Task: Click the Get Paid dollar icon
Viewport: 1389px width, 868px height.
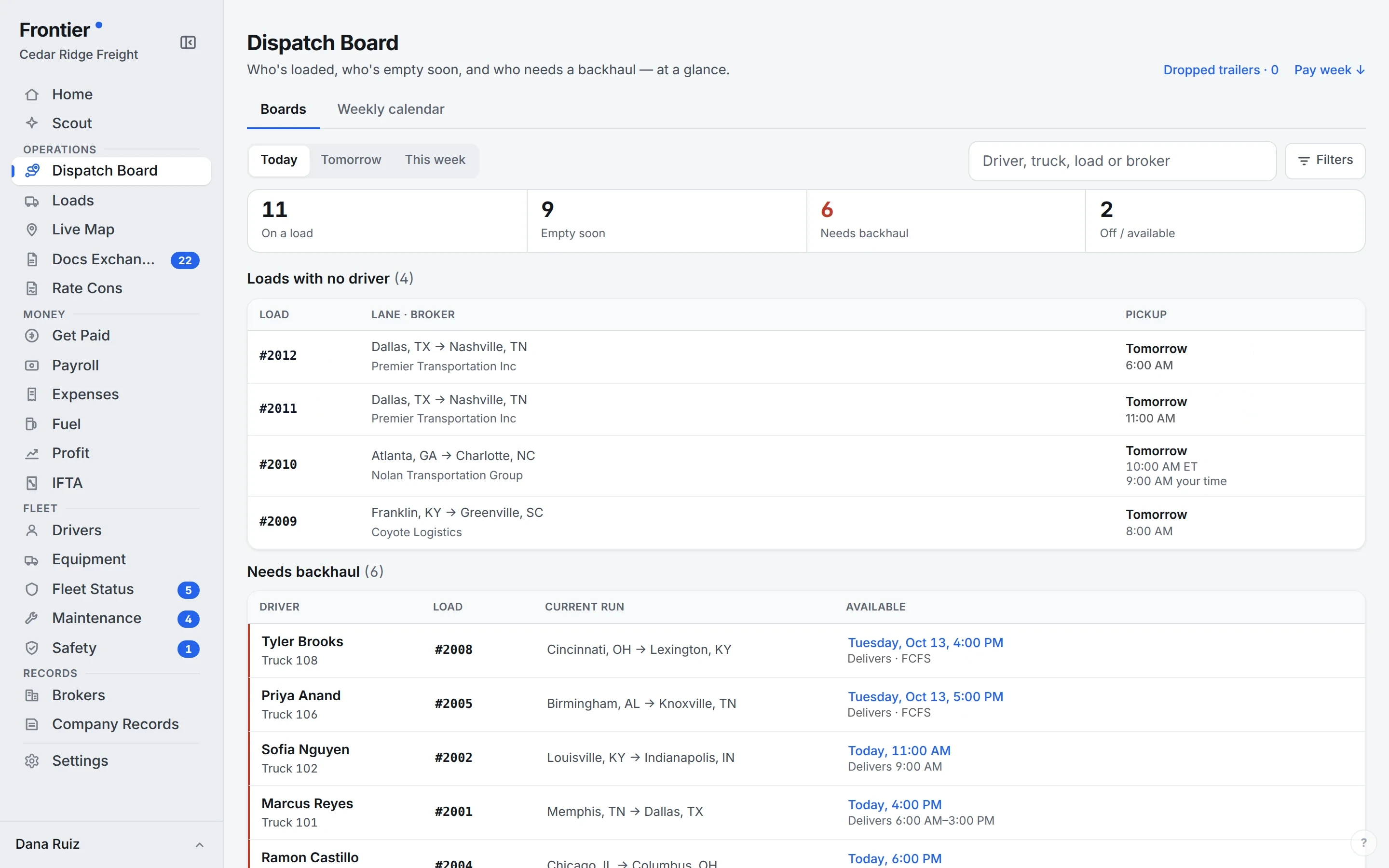Action: [32, 335]
